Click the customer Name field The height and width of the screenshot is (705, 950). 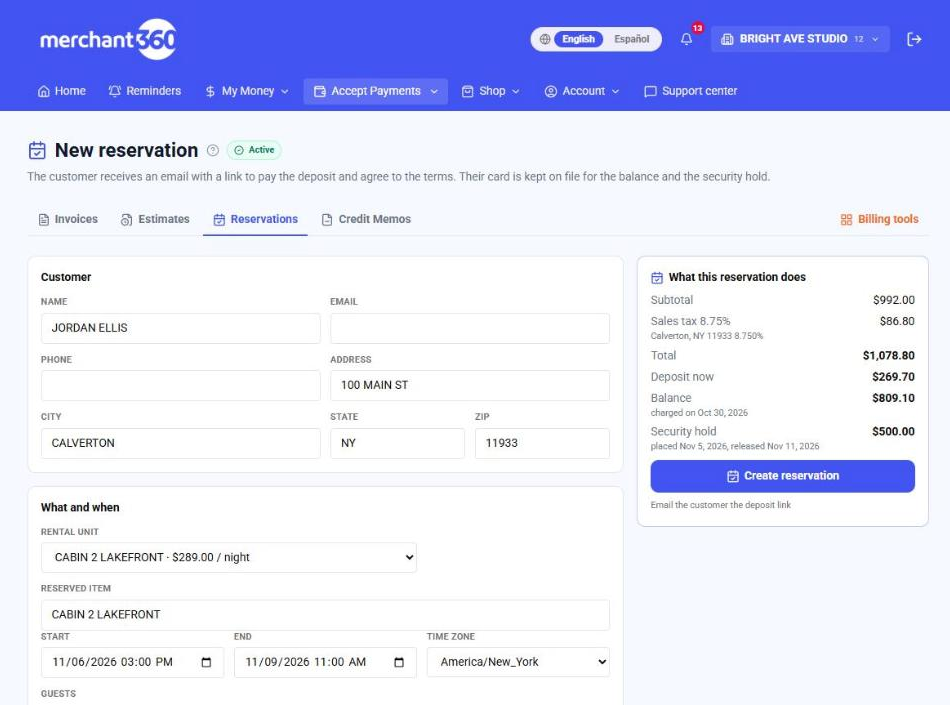181,328
